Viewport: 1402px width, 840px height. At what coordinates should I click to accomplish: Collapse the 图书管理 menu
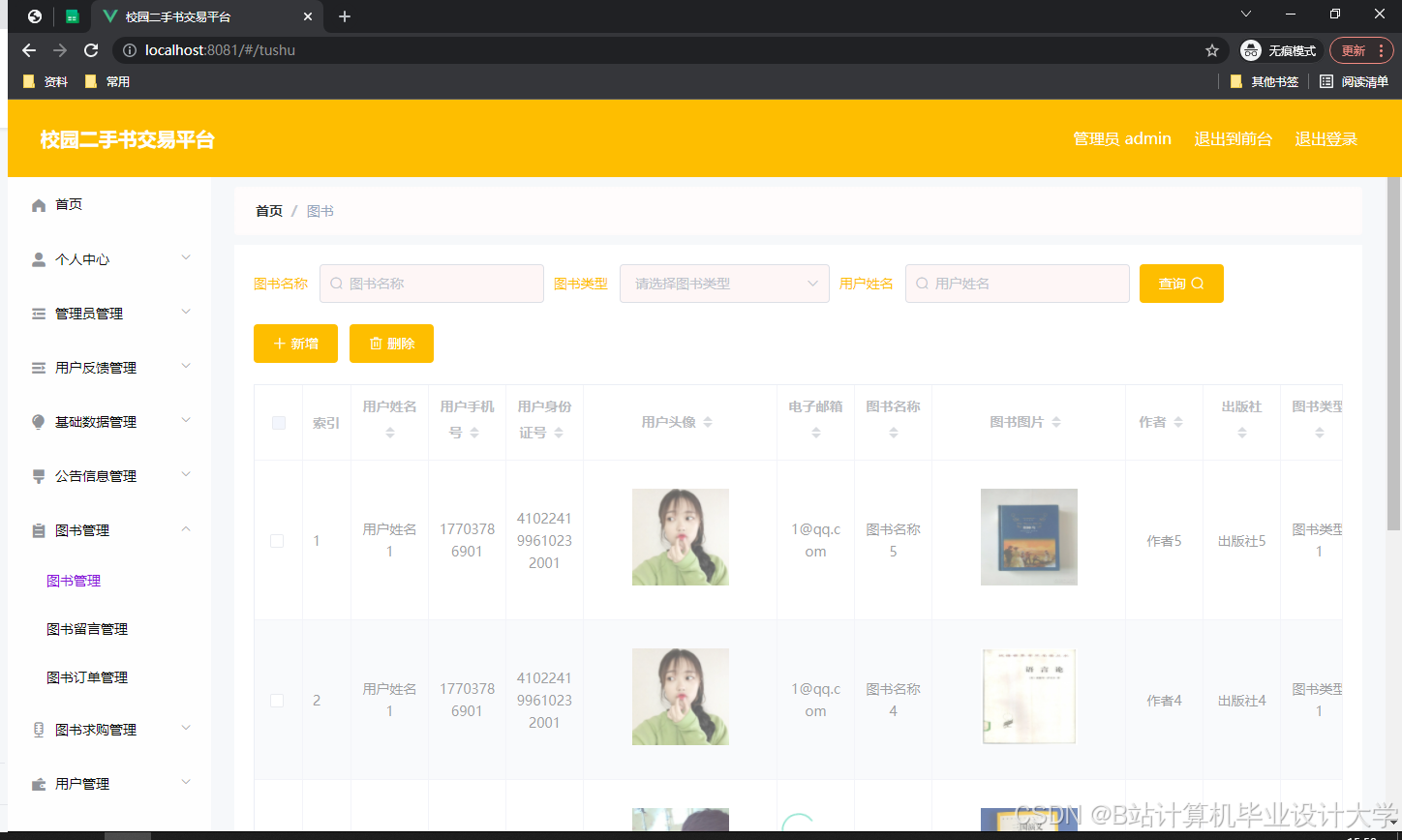coord(186,528)
